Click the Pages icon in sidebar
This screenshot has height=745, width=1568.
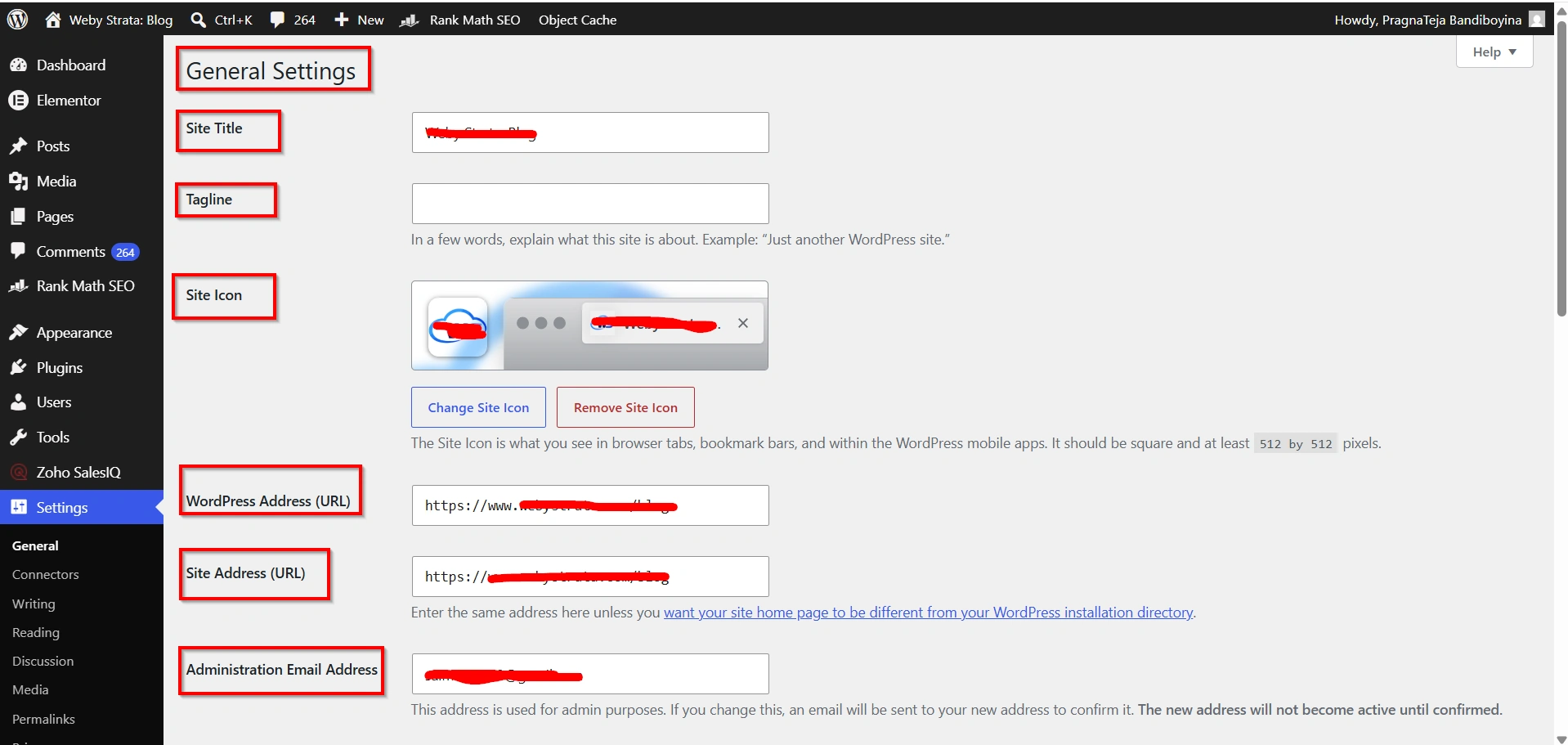(18, 216)
